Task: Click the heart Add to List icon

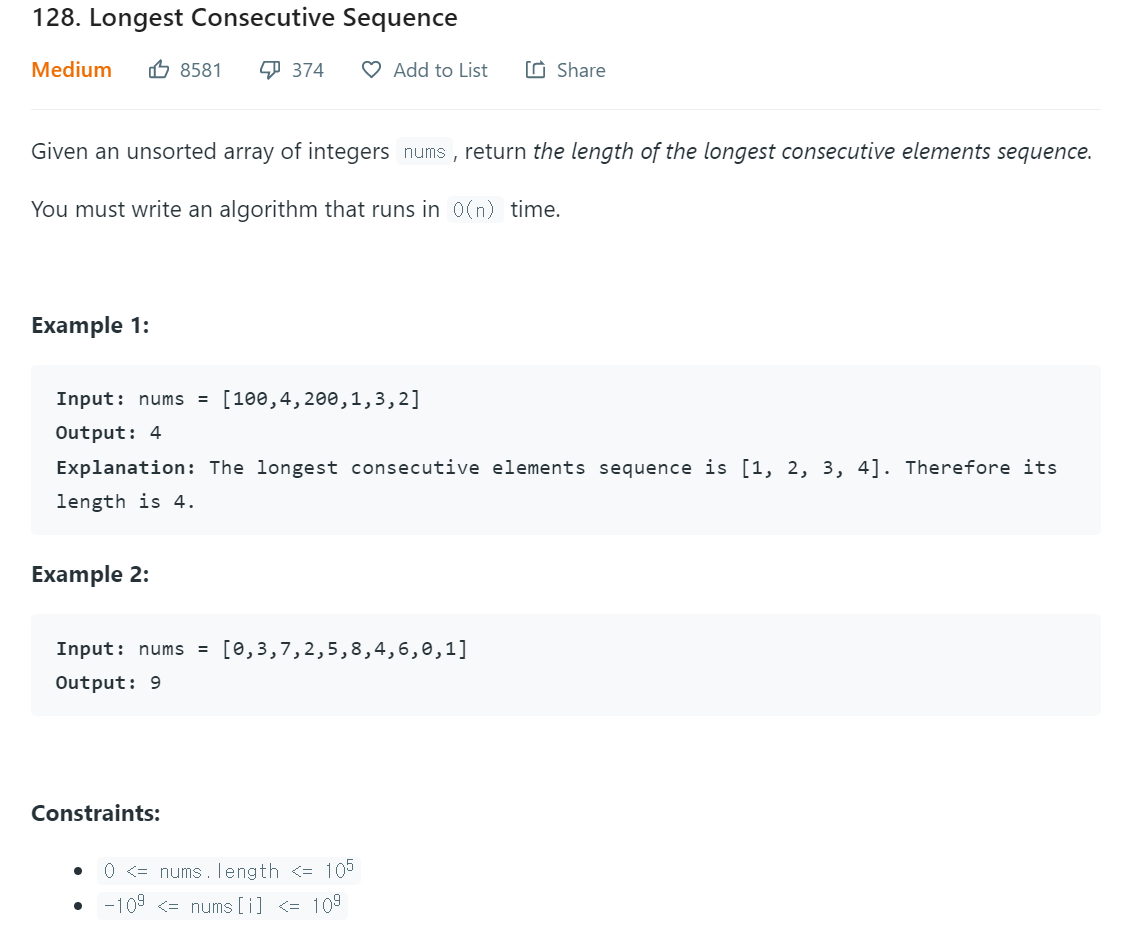Action: (x=371, y=70)
